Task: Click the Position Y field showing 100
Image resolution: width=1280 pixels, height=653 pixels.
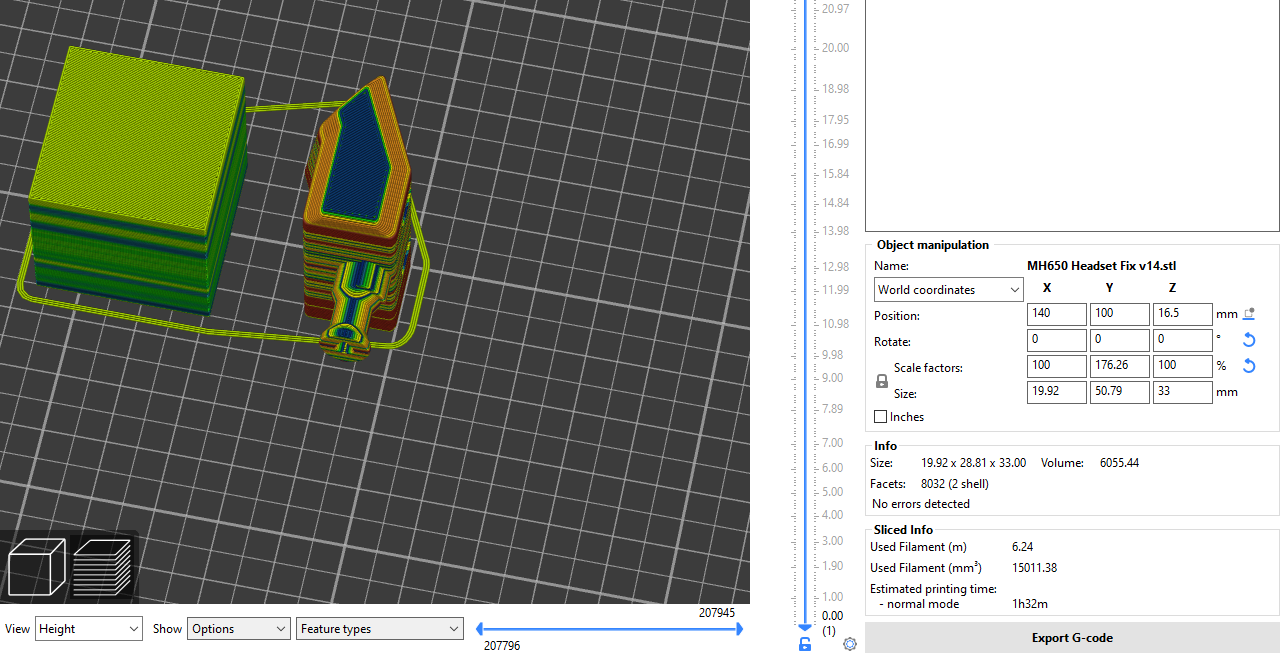Action: (x=1120, y=314)
